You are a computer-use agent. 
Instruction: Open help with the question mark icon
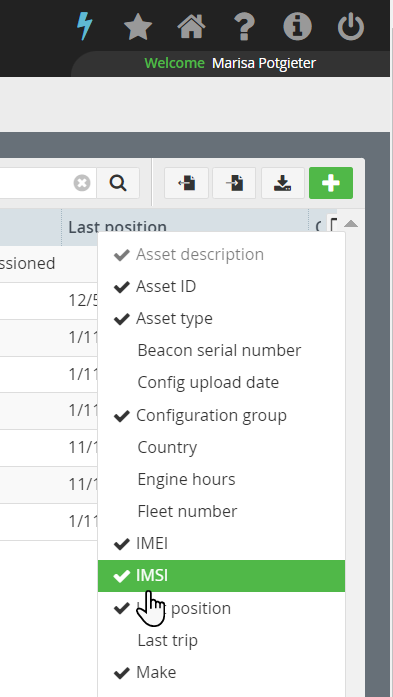[245, 27]
